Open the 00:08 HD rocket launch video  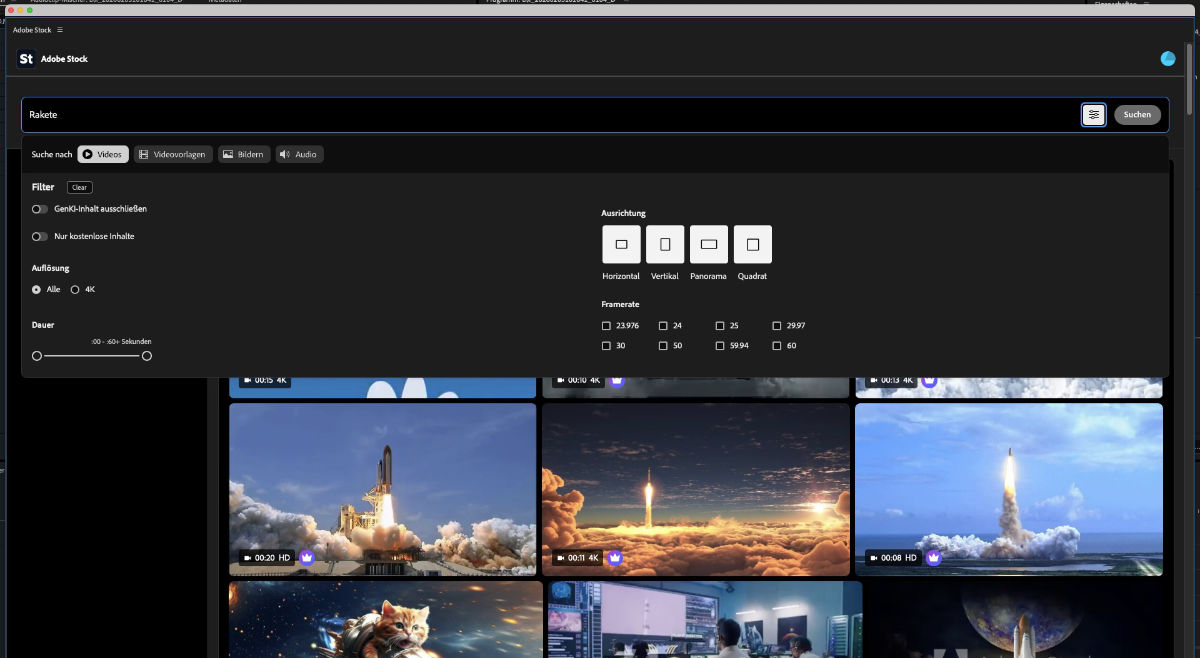[x=1009, y=489]
